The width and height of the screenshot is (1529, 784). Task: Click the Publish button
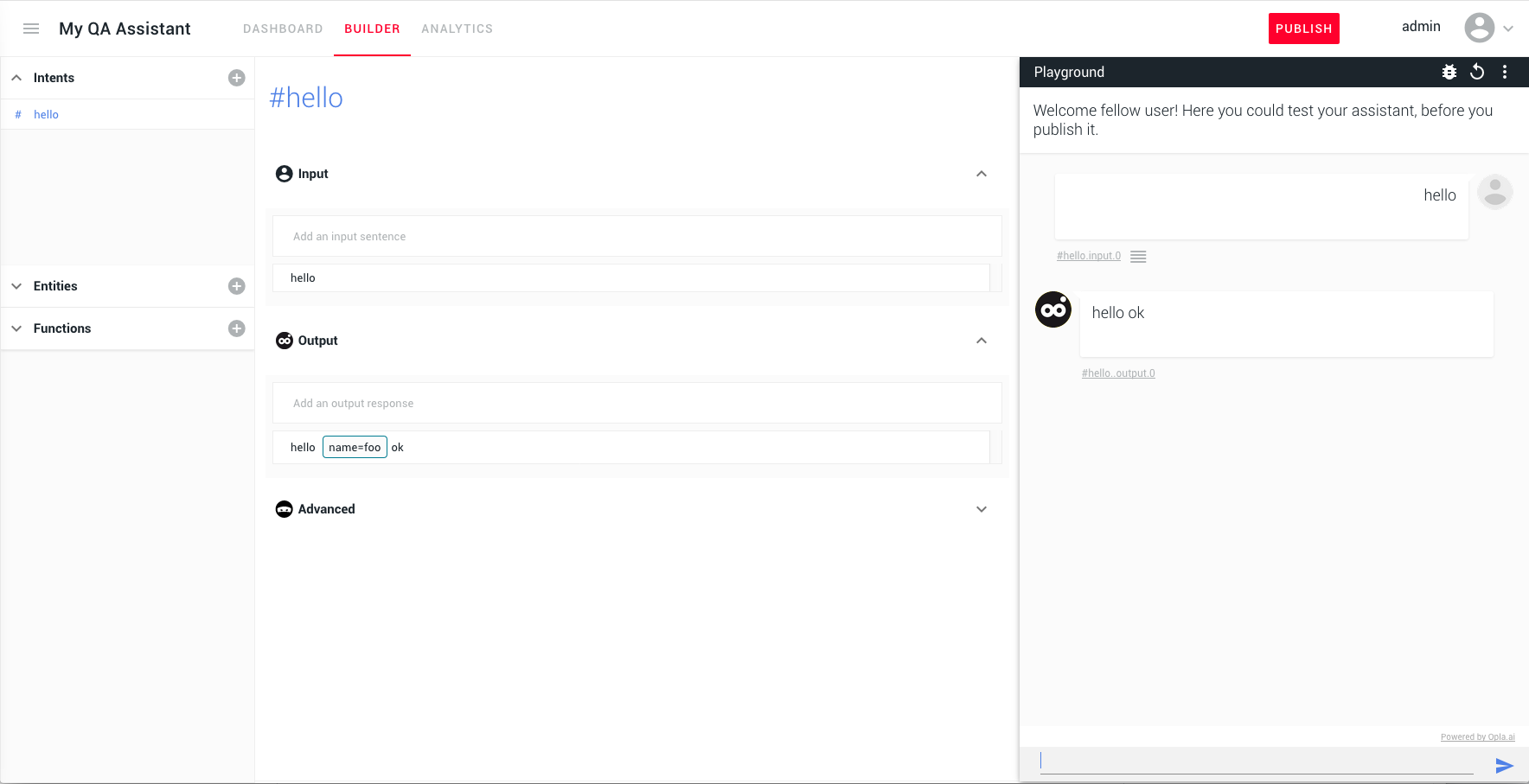coord(1303,29)
